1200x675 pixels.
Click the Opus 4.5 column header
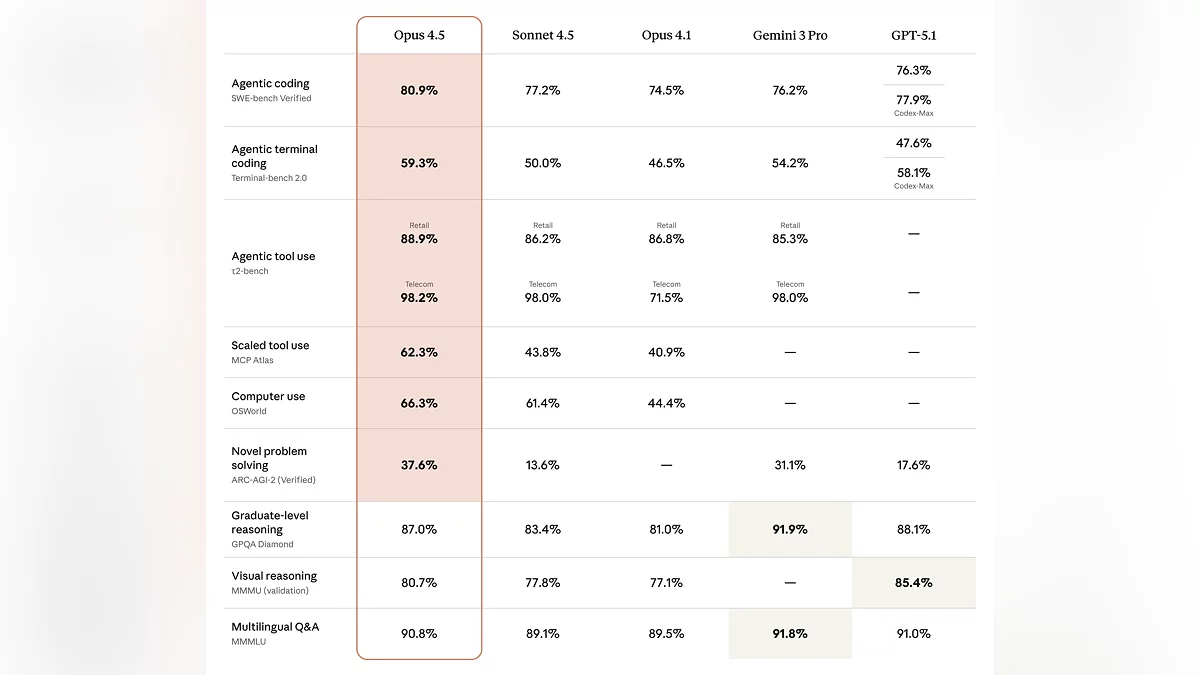click(x=419, y=35)
